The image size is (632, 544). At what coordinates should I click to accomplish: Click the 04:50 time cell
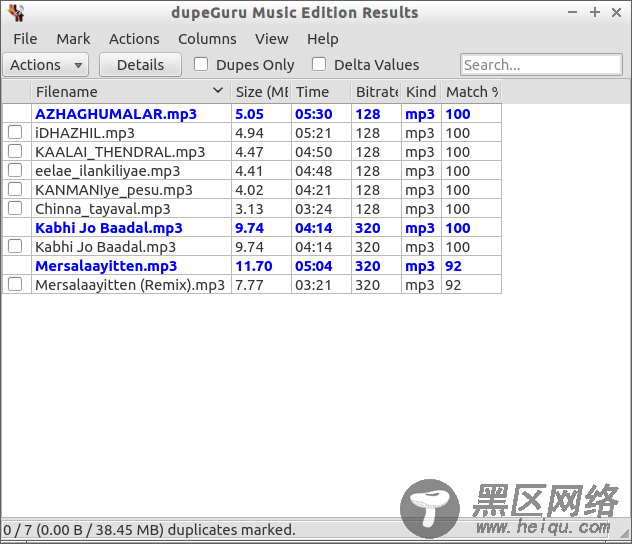click(321, 152)
